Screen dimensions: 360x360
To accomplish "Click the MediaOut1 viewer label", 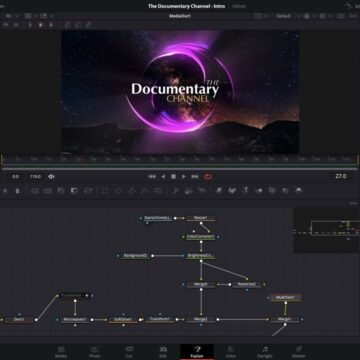I will 180,16.
